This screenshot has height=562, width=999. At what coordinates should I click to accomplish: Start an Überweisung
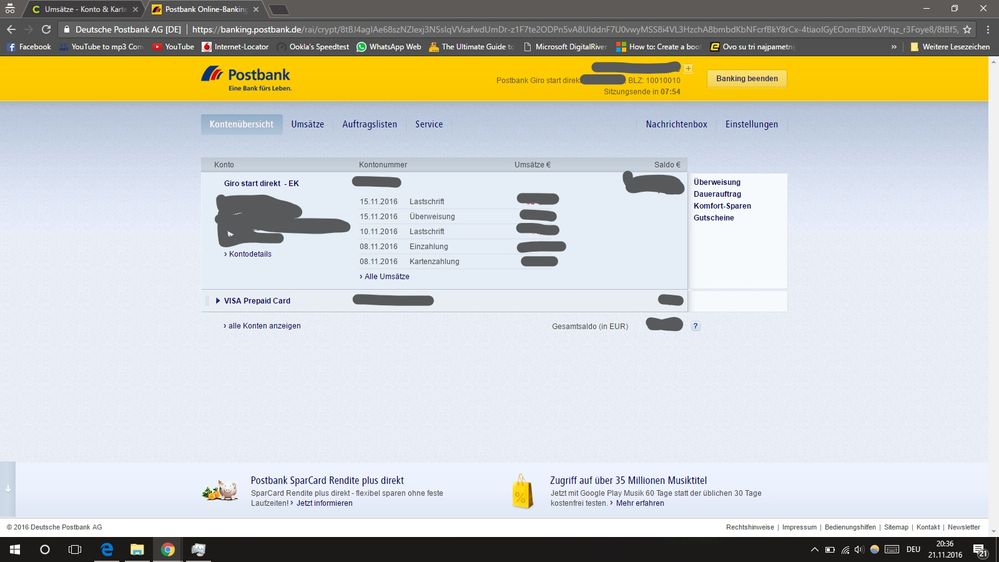[717, 182]
